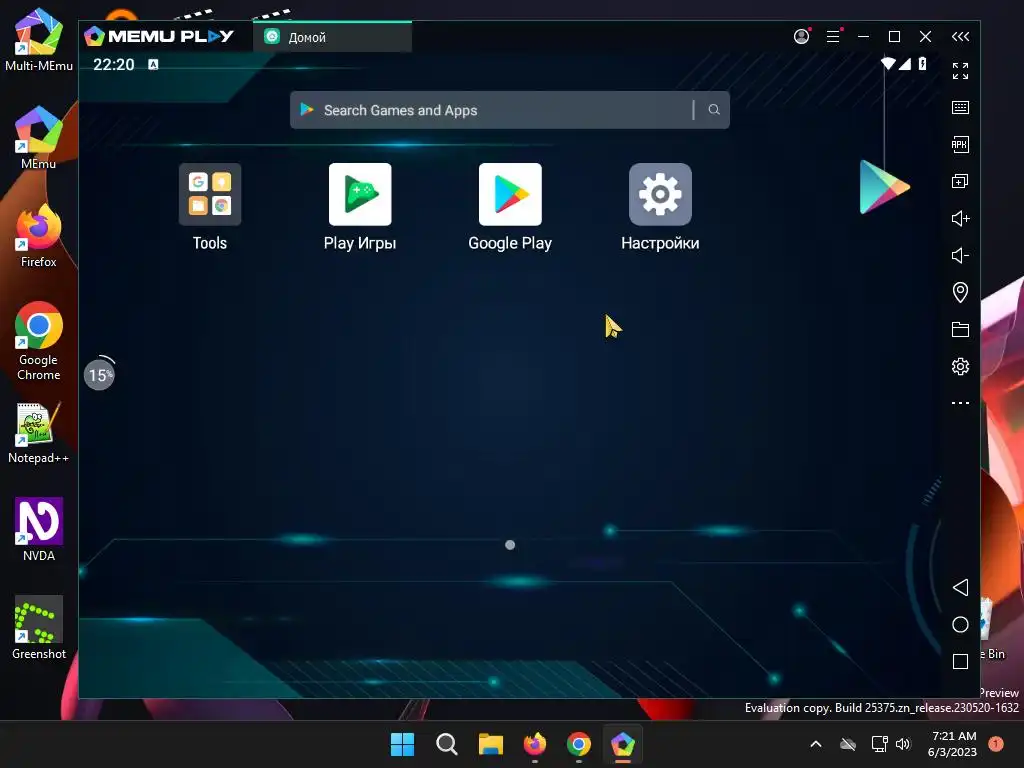Open MEmu account profile icon
This screenshot has height=768, width=1024.
pos(801,37)
